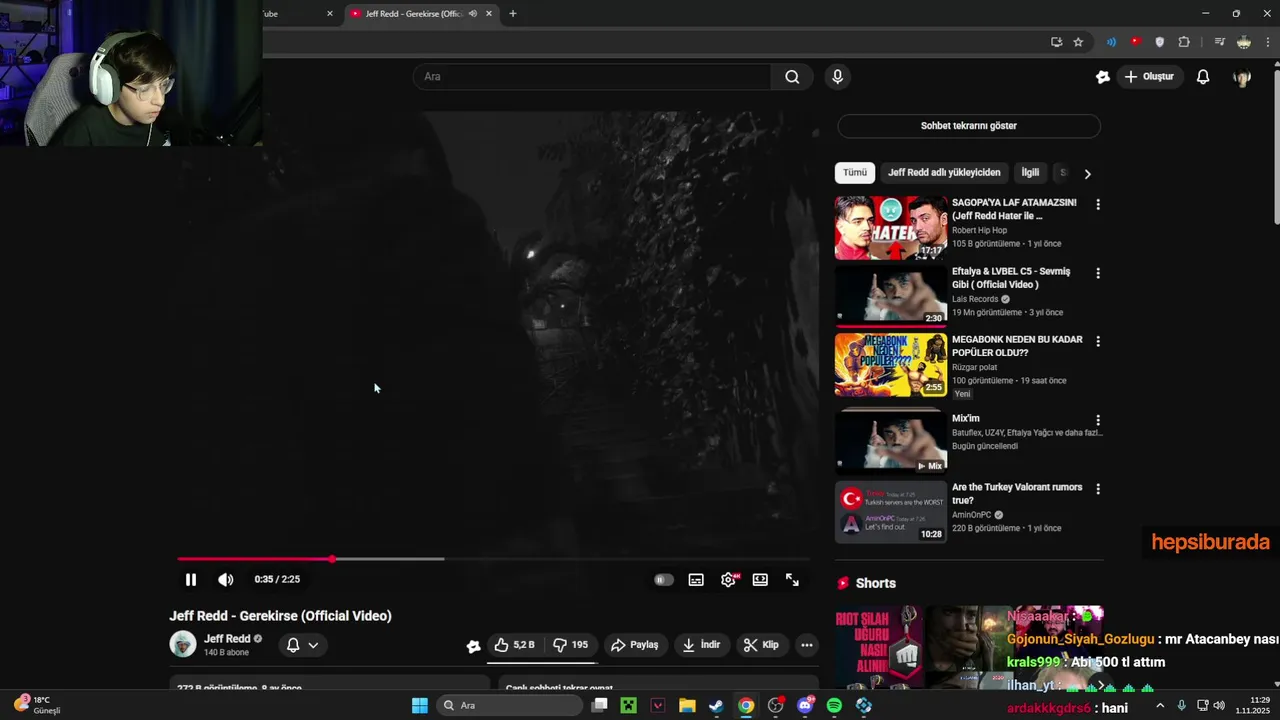Viewport: 1280px width, 720px height.
Task: Click the shield extension icon
Action: click(1159, 42)
